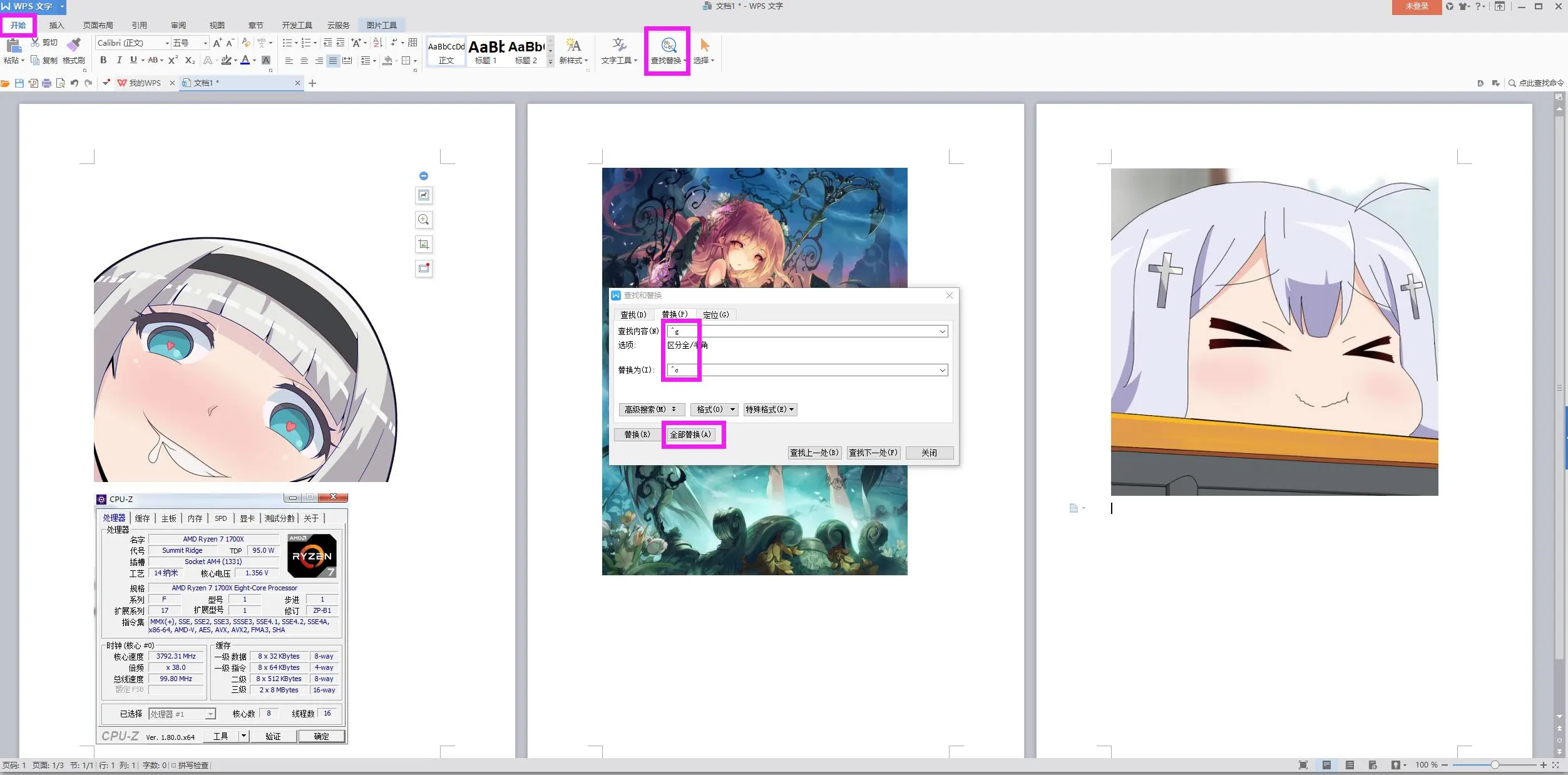Click the floating layout options icon beside image
The height and width of the screenshot is (775, 1568).
point(424,195)
